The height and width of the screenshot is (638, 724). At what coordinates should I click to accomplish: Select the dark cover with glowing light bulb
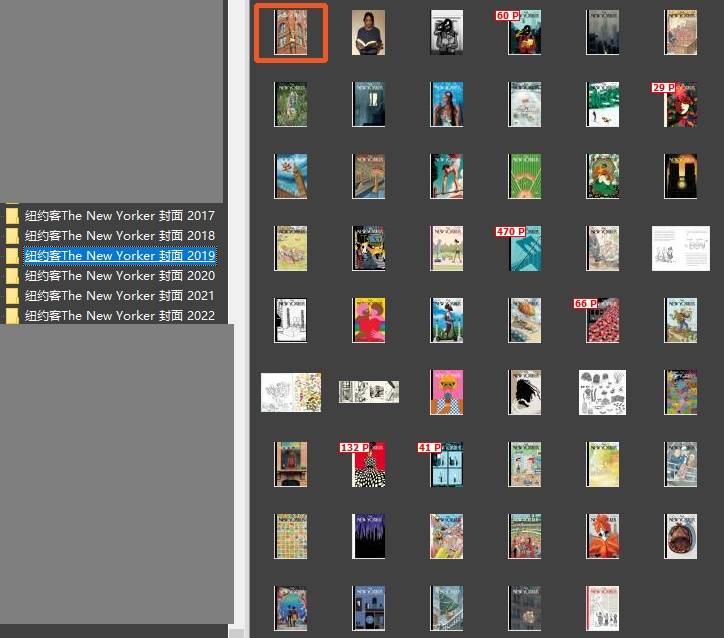coord(681,176)
